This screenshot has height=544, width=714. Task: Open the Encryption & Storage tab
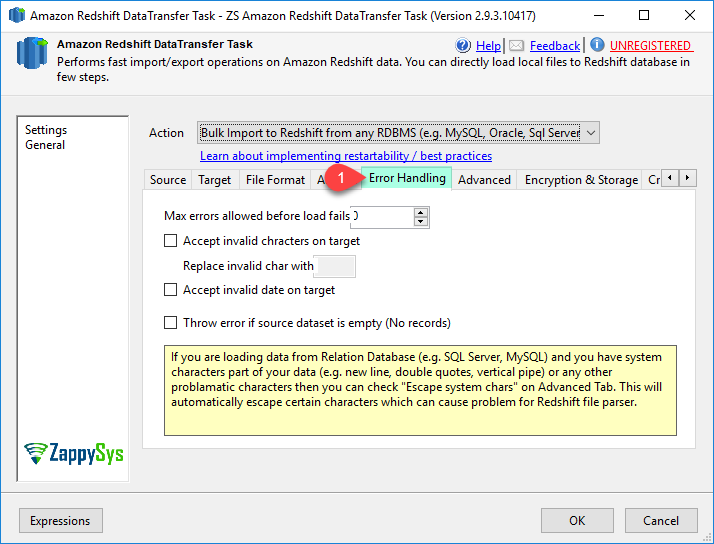581,180
